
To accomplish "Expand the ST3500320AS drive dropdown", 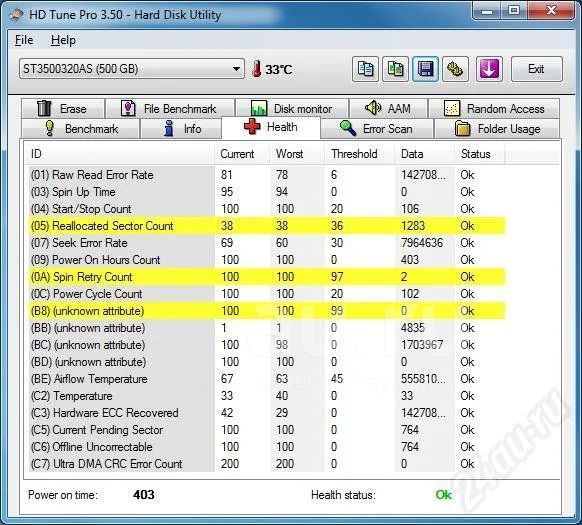I will (x=132, y=69).
